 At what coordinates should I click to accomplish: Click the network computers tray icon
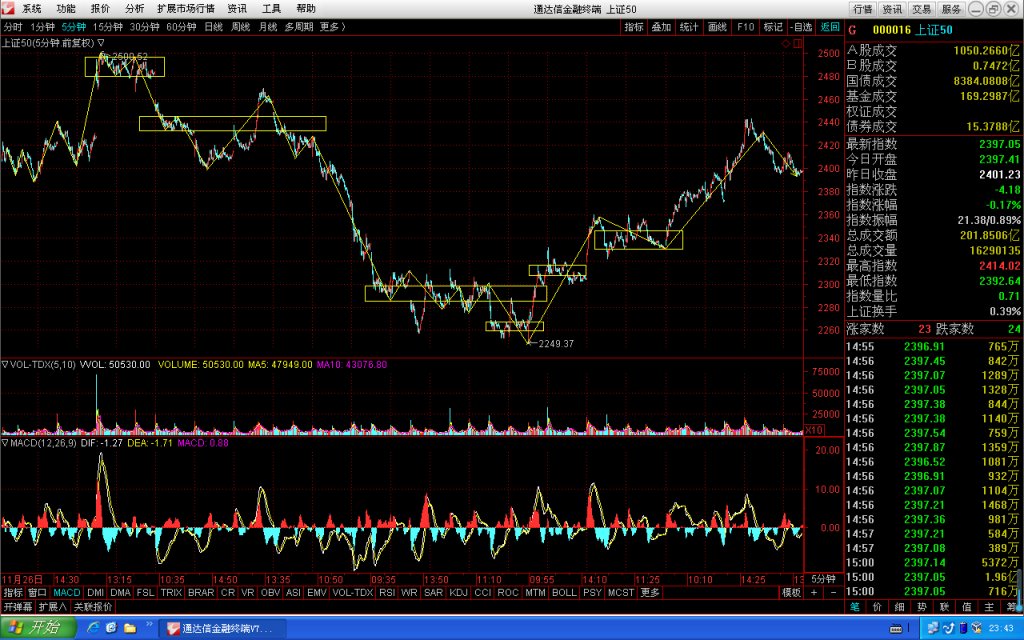pos(932,628)
